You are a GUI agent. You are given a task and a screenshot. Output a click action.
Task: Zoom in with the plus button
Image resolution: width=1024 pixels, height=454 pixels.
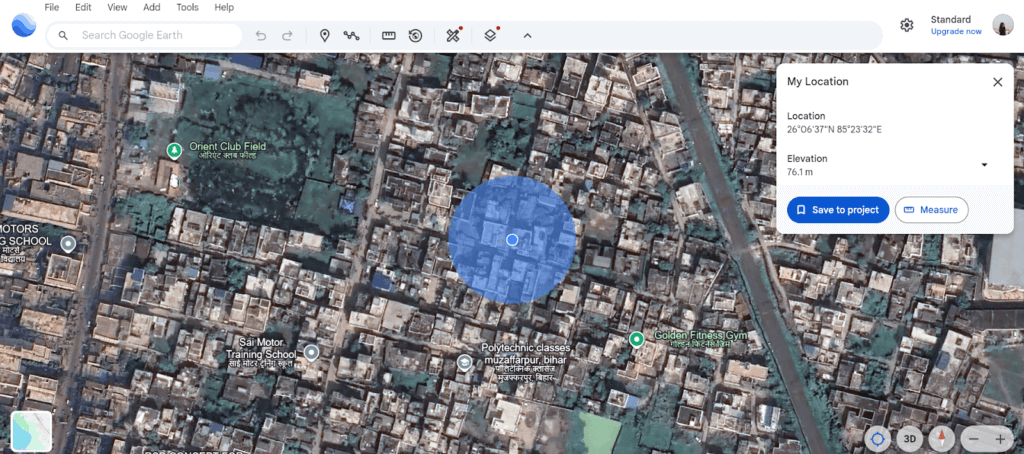coord(999,438)
